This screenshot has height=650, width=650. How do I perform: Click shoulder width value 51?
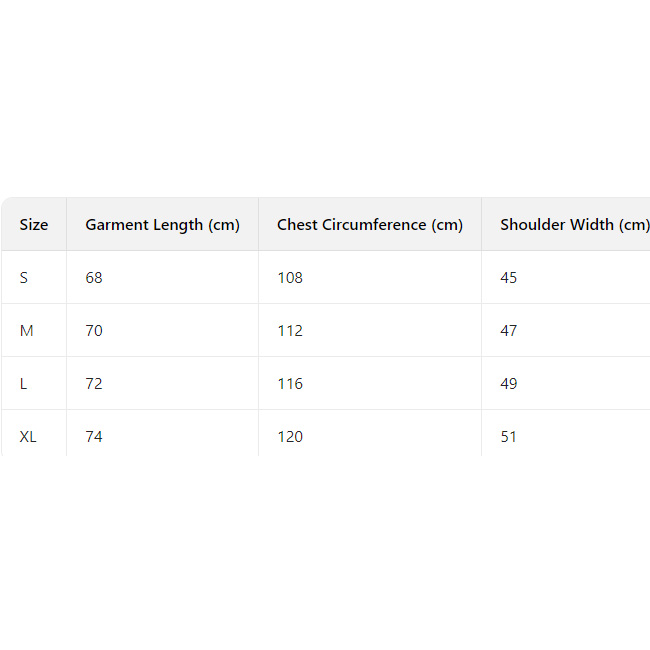click(509, 437)
